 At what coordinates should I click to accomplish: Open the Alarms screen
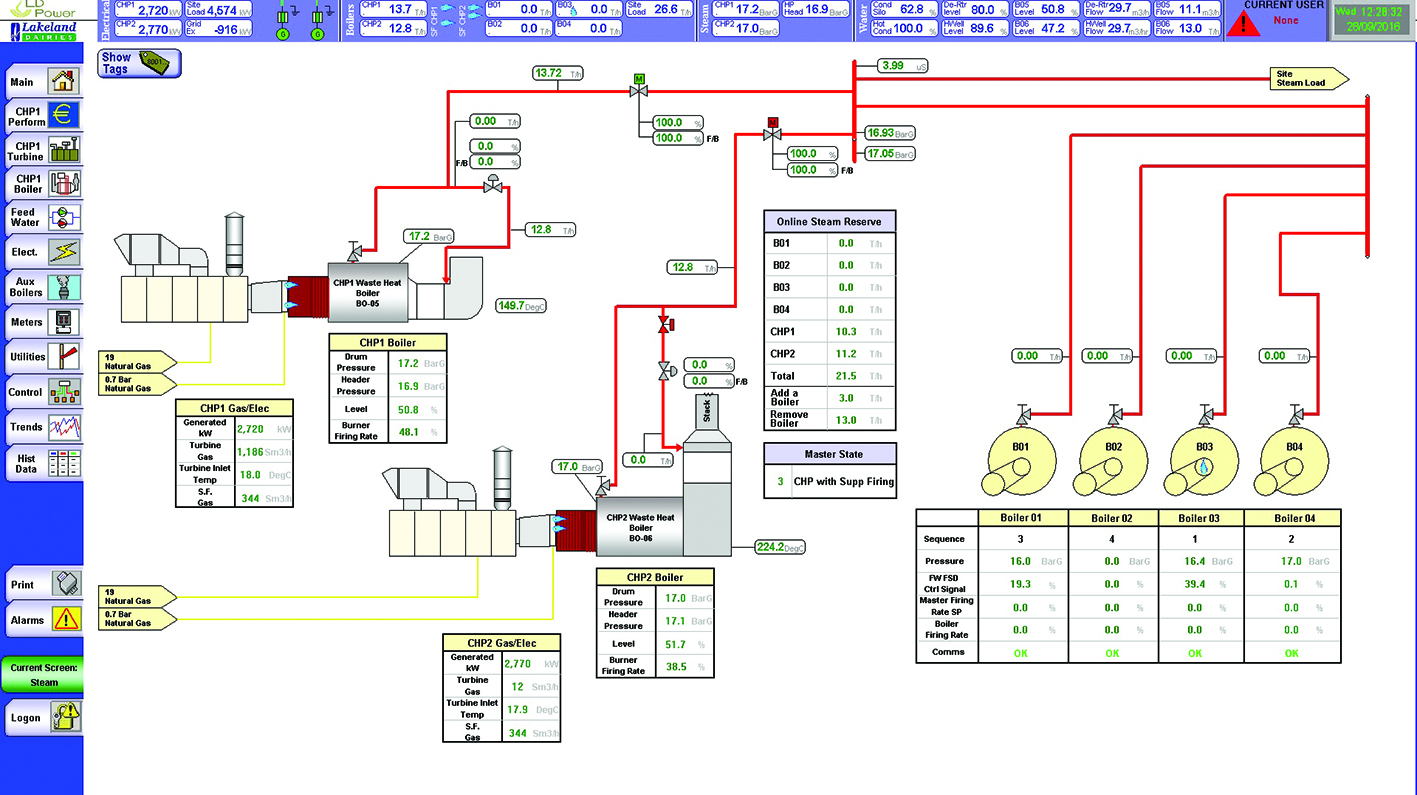(43, 619)
